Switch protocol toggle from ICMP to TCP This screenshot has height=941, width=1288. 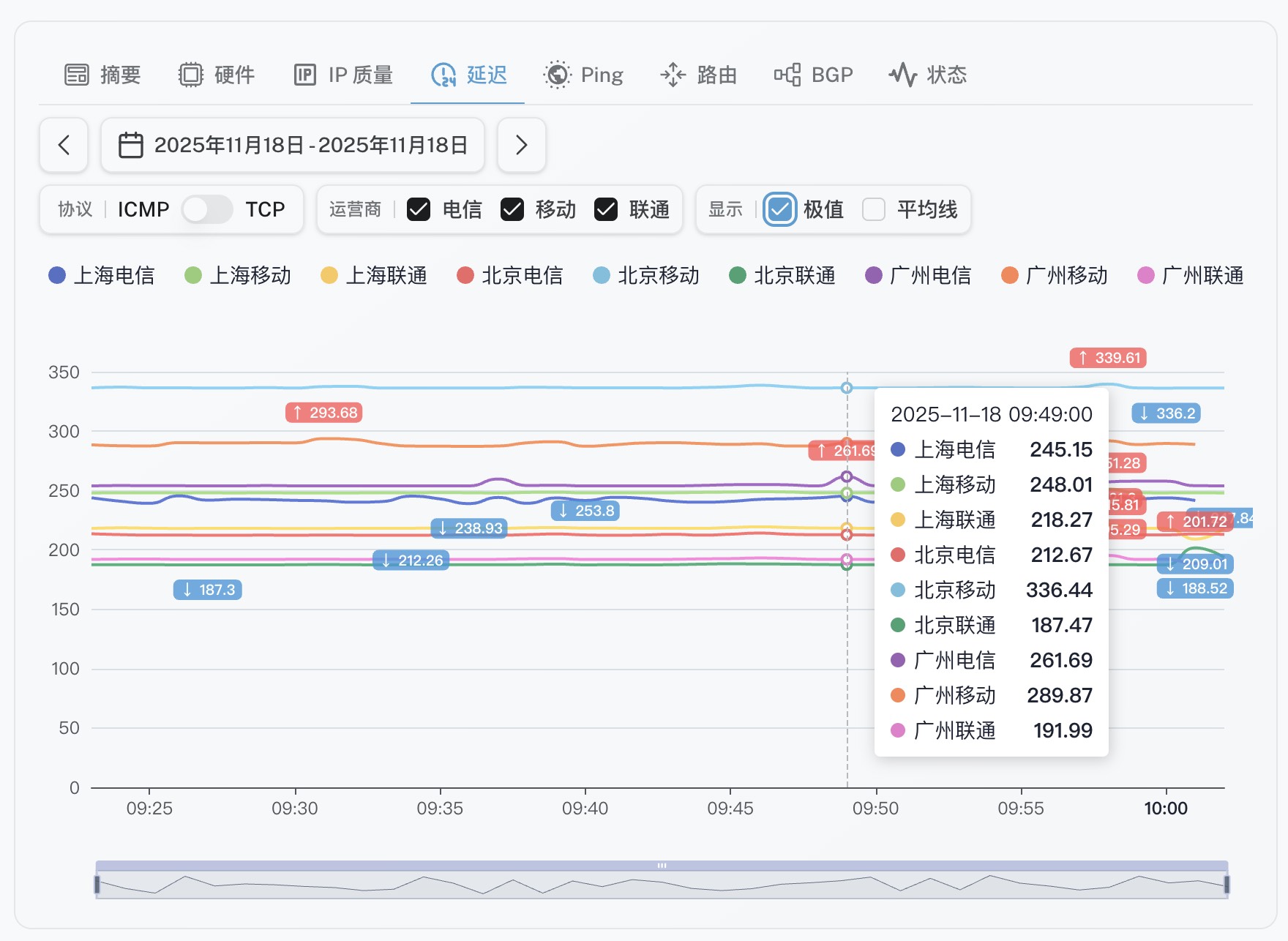[207, 210]
